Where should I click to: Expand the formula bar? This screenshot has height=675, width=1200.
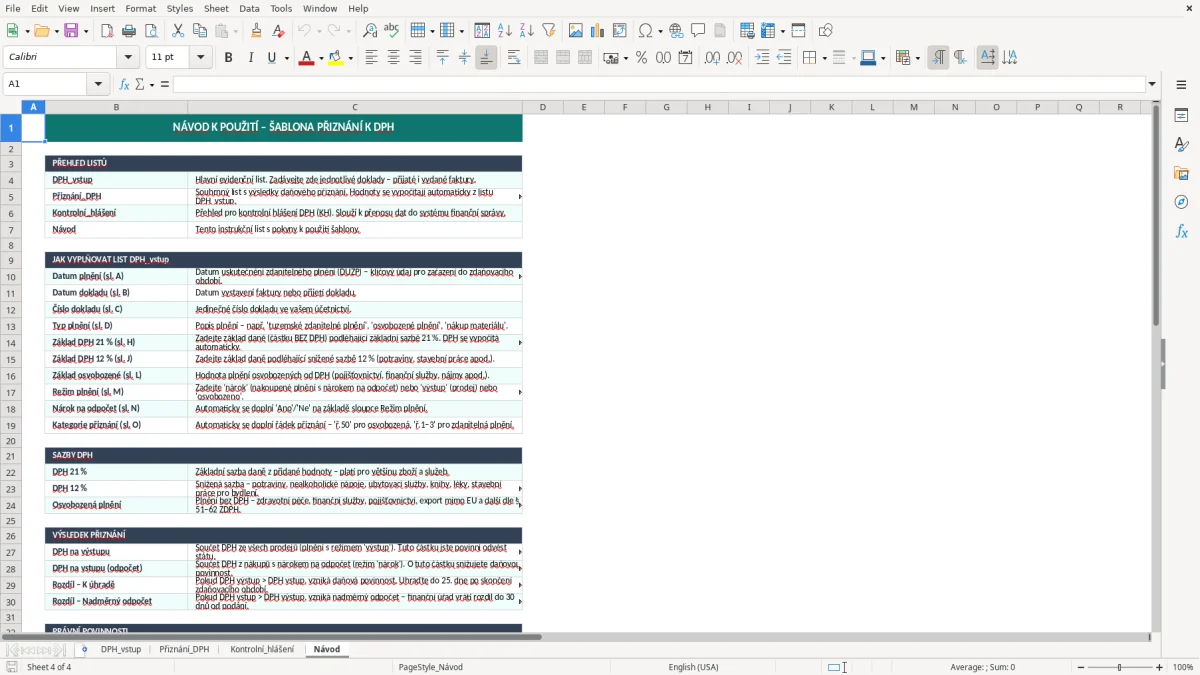coord(1152,84)
